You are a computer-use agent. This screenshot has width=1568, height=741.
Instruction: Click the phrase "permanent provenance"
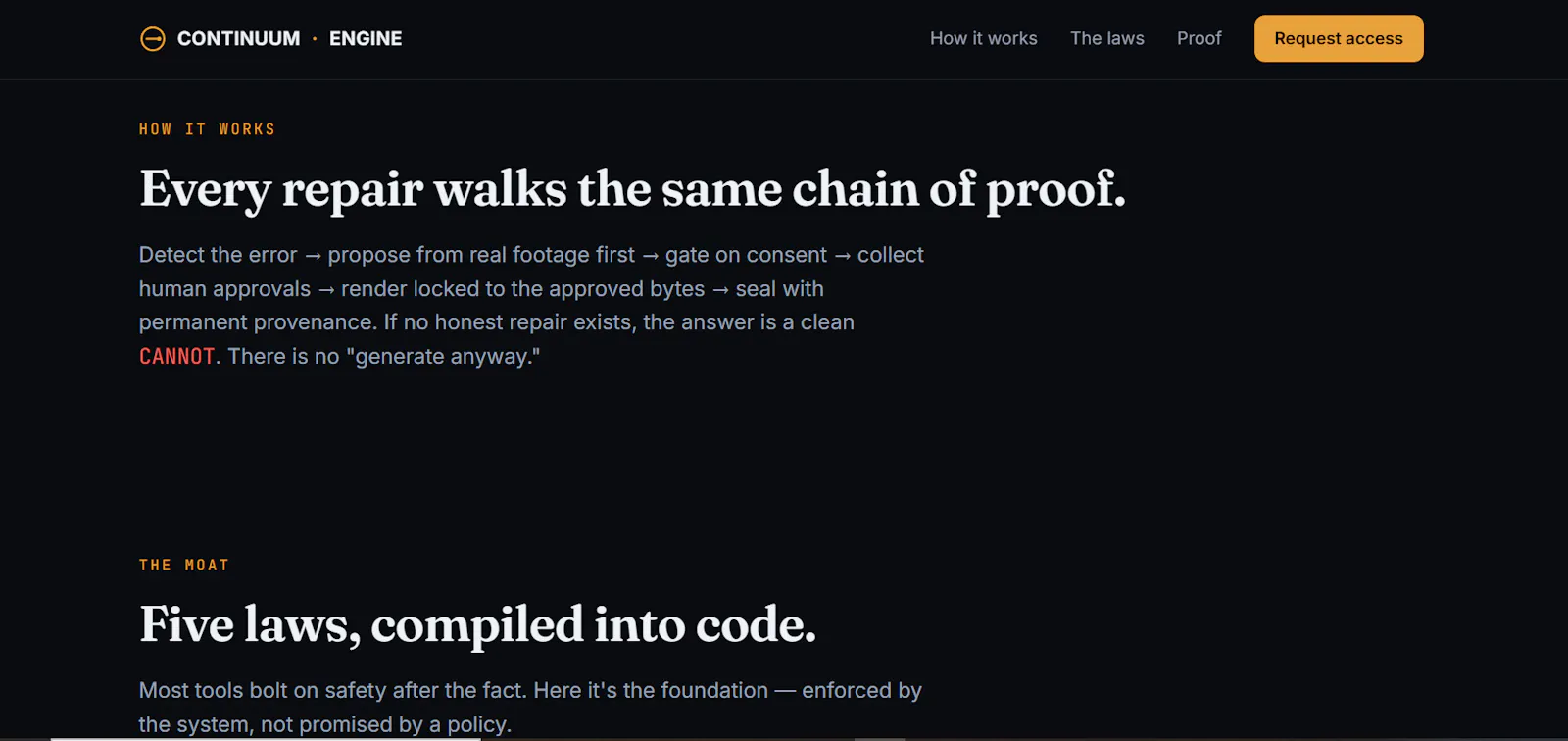click(x=256, y=322)
